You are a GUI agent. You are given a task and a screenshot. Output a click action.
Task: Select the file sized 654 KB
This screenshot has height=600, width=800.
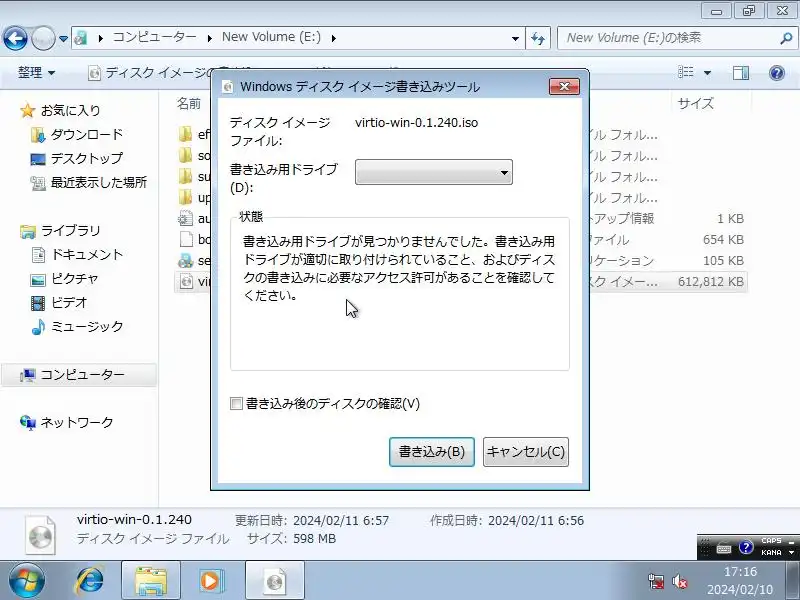[461, 239]
